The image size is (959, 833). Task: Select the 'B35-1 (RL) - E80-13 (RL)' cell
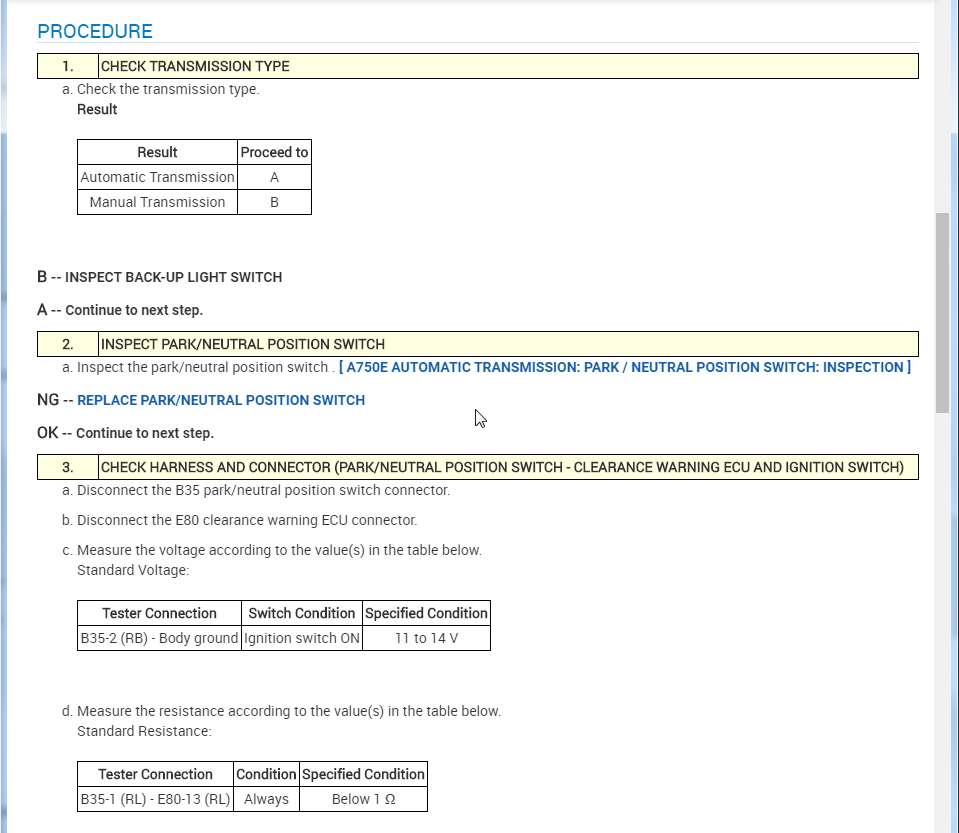click(x=155, y=799)
